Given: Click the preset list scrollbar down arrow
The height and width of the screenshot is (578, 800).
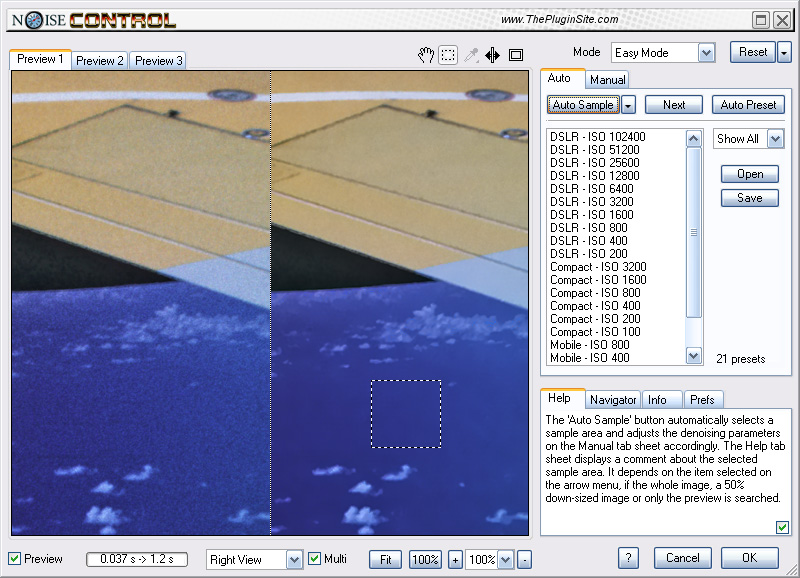Looking at the screenshot, I should 694,355.
